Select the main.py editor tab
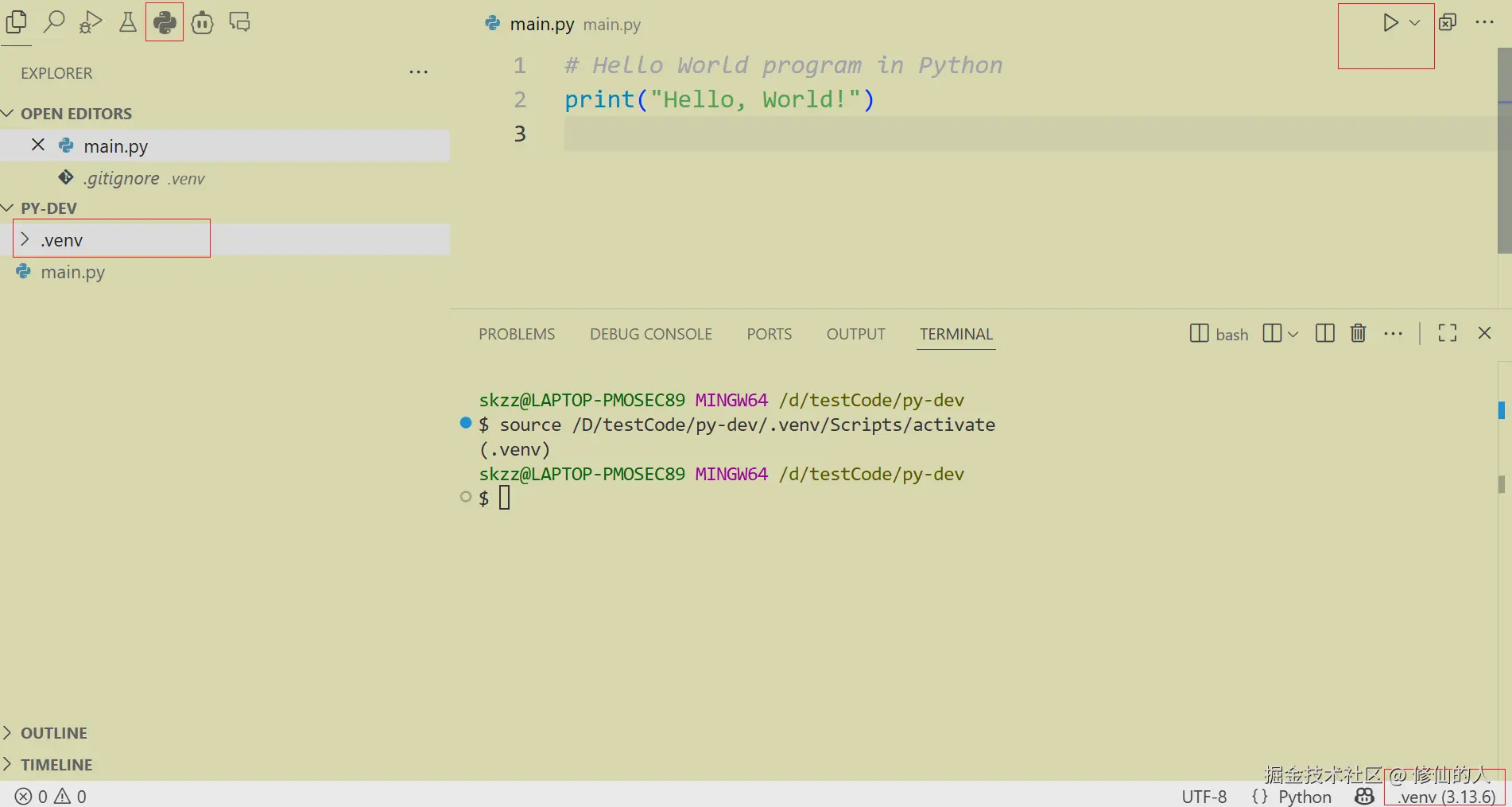The height and width of the screenshot is (807, 1512). pos(542,24)
